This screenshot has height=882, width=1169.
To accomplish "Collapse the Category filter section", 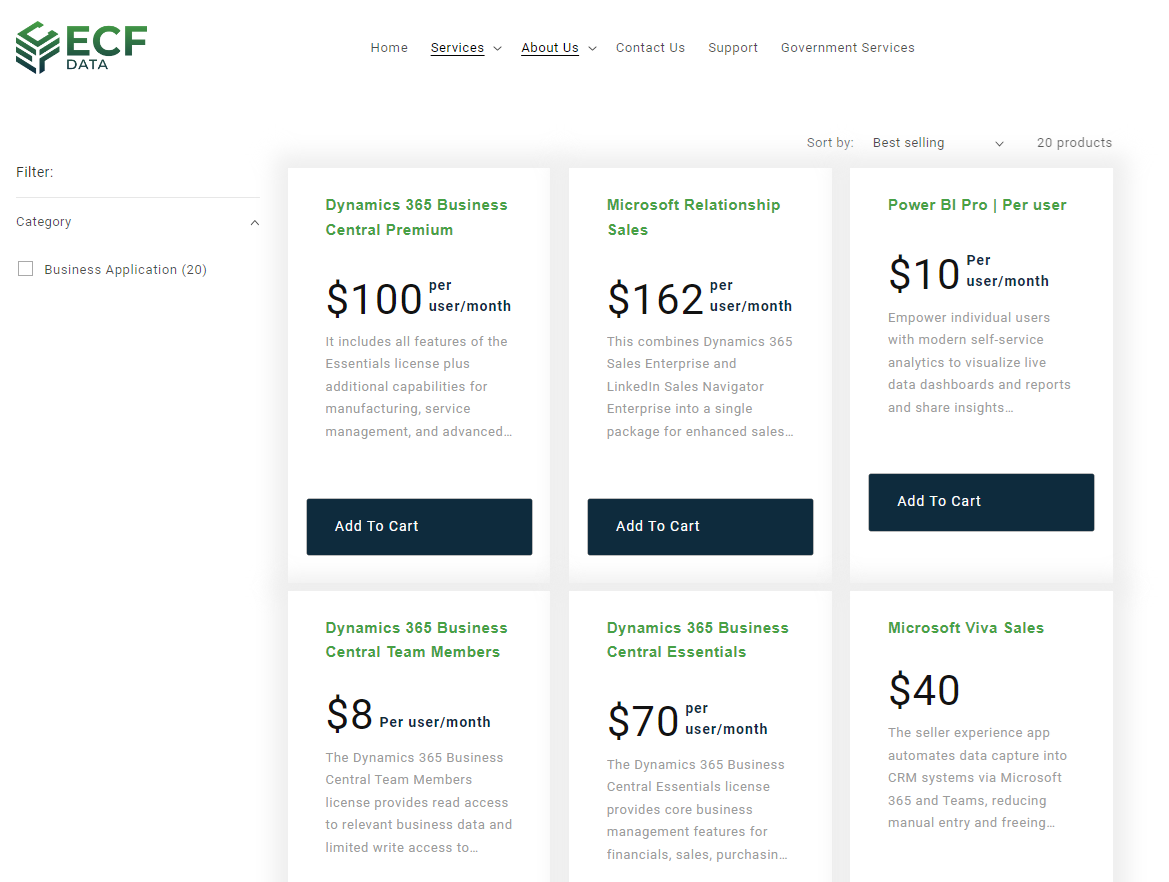I will coord(254,222).
